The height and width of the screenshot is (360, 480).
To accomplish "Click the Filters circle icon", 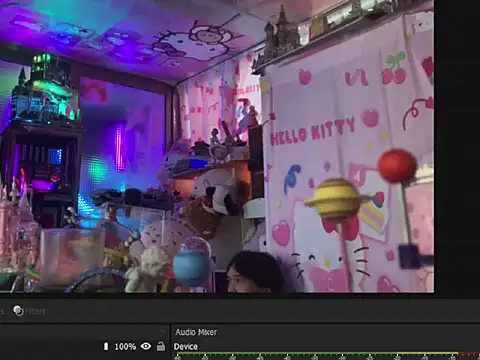I will click(x=18, y=311).
